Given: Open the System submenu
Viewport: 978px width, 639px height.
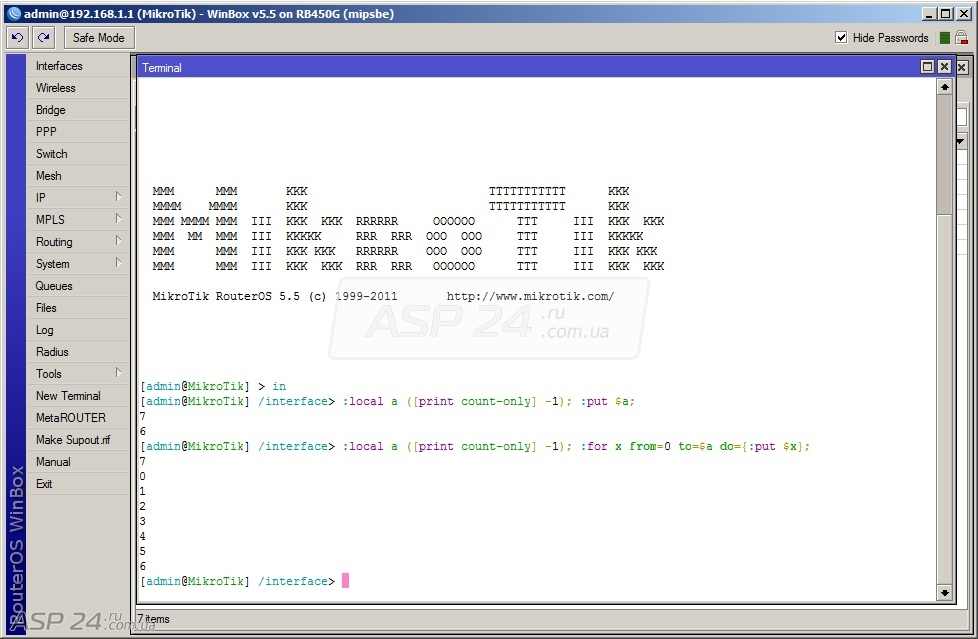Looking at the screenshot, I should tap(79, 264).
